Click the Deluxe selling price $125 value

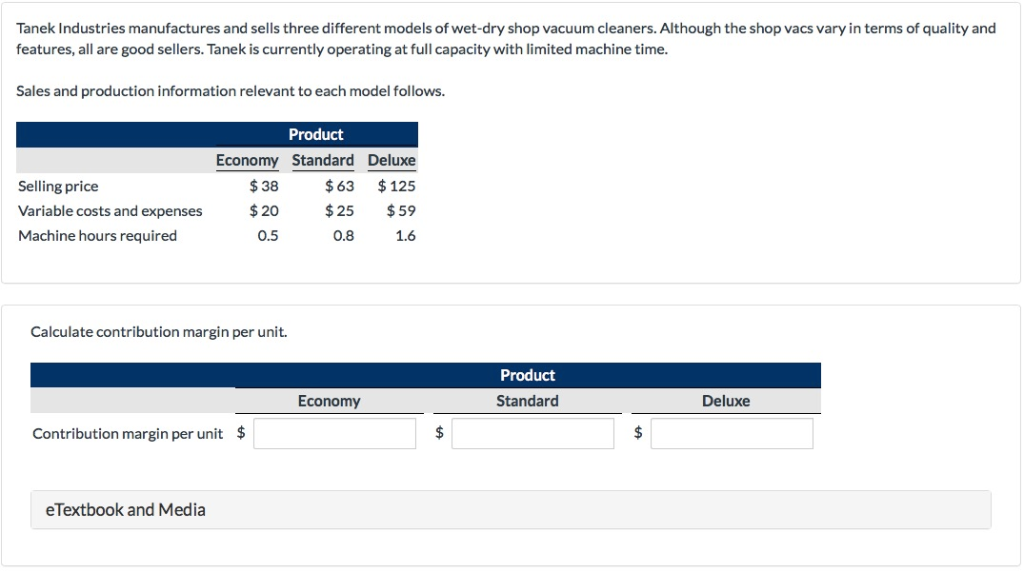pos(396,186)
